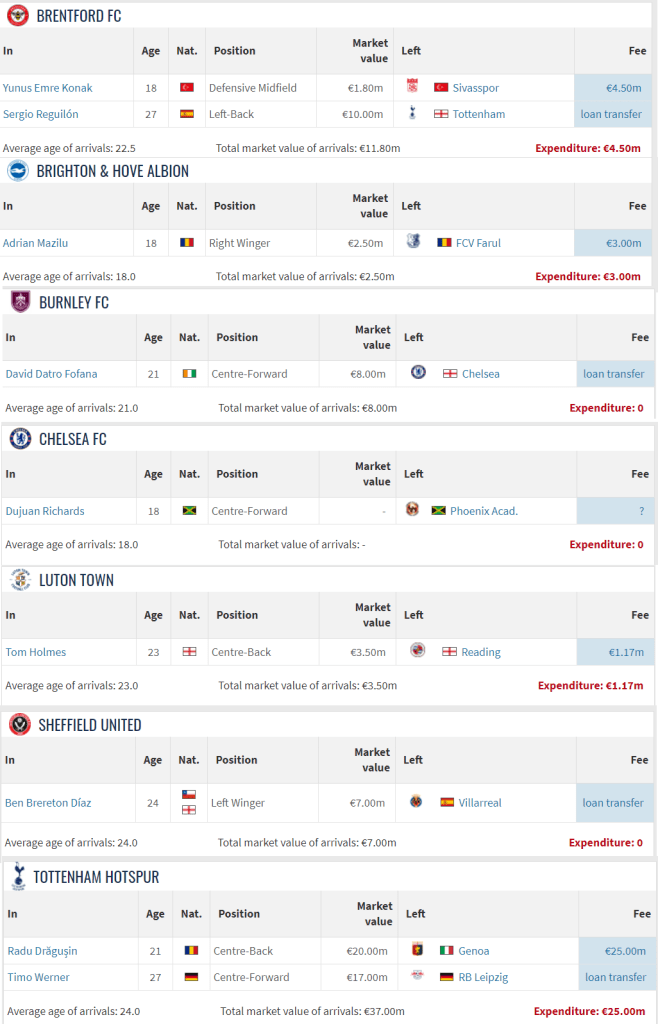
Task: Click the Tottenham Hotspur header crest
Action: 18,877
